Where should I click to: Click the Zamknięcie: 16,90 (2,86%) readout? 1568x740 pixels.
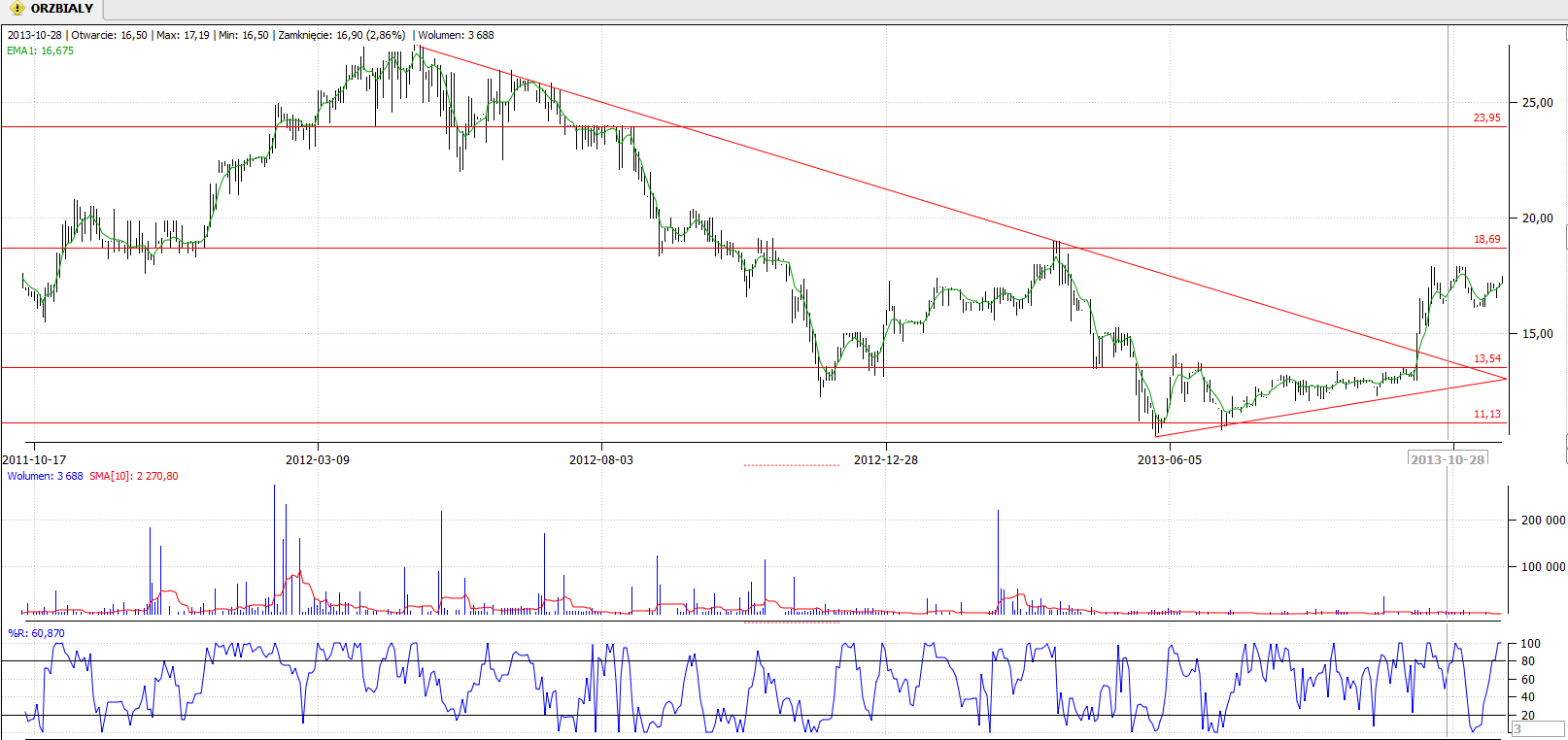pyautogui.click(x=342, y=35)
